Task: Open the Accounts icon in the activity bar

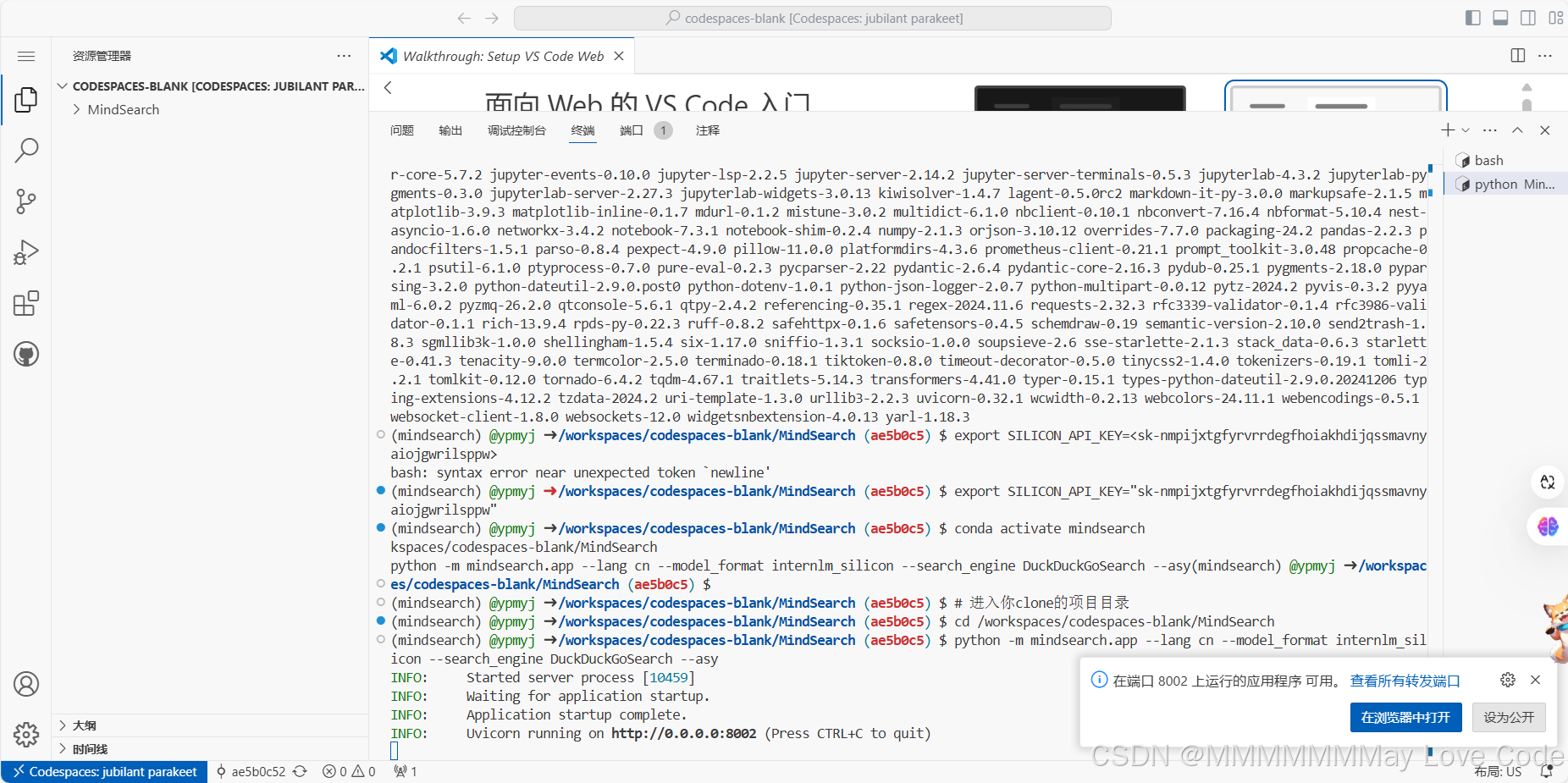Action: coord(25,683)
